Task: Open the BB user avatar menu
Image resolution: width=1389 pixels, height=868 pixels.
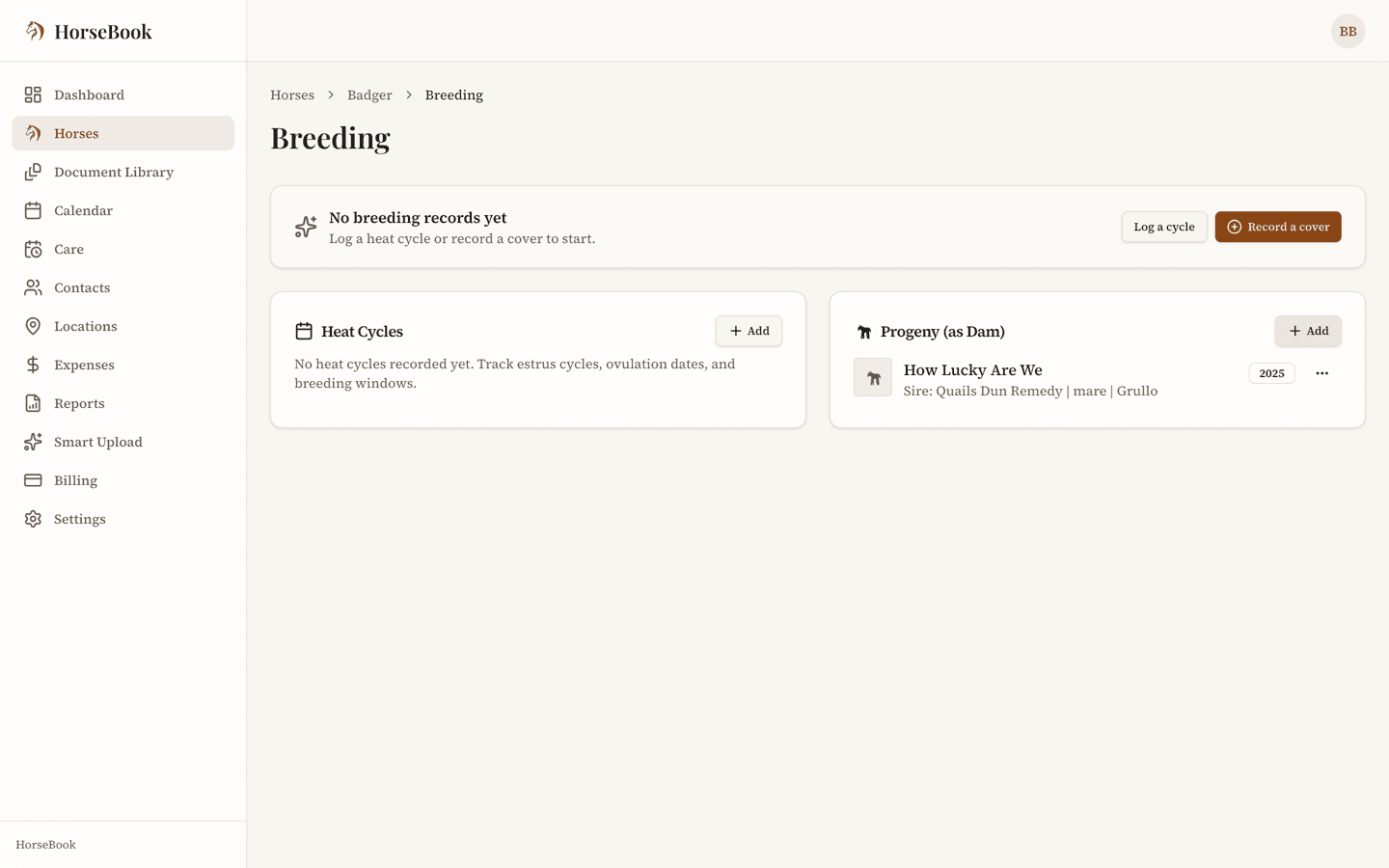Action: [x=1348, y=31]
